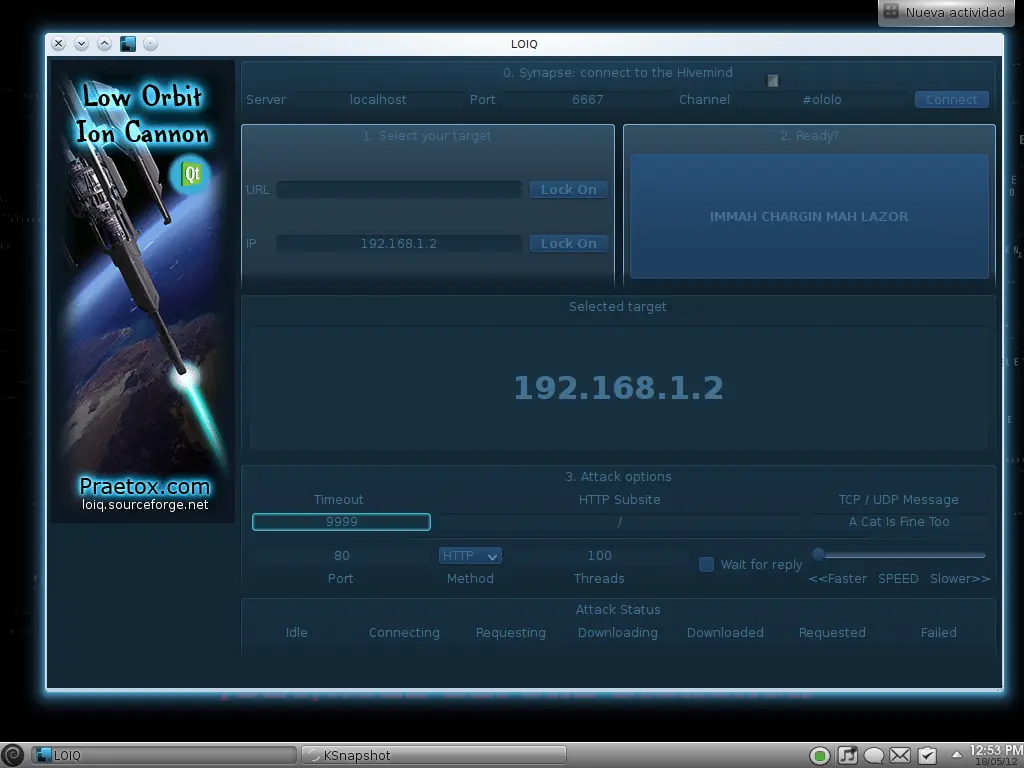Switch to KSnapshot in the taskbar
This screenshot has width=1024, height=768.
click(x=433, y=756)
